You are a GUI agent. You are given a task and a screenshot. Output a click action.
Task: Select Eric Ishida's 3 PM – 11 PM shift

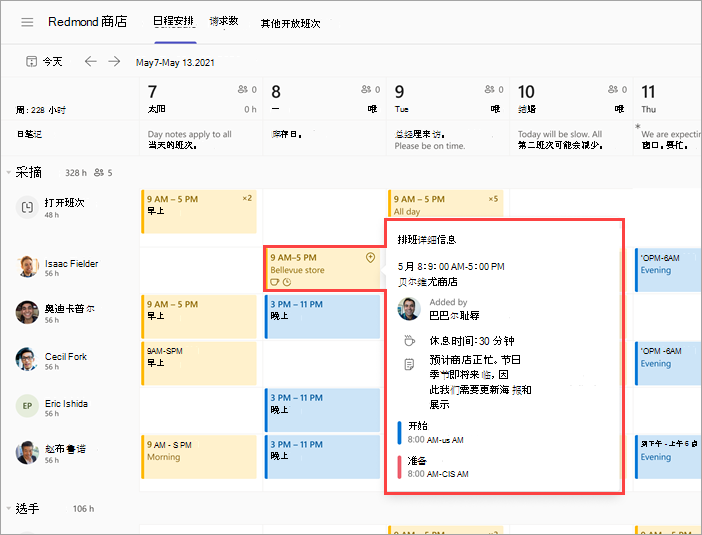(322, 410)
